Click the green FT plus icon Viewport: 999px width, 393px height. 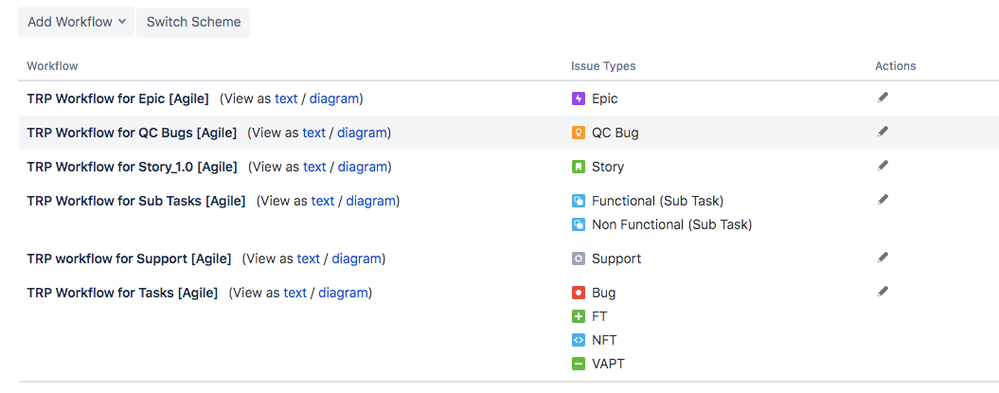pyautogui.click(x=578, y=317)
